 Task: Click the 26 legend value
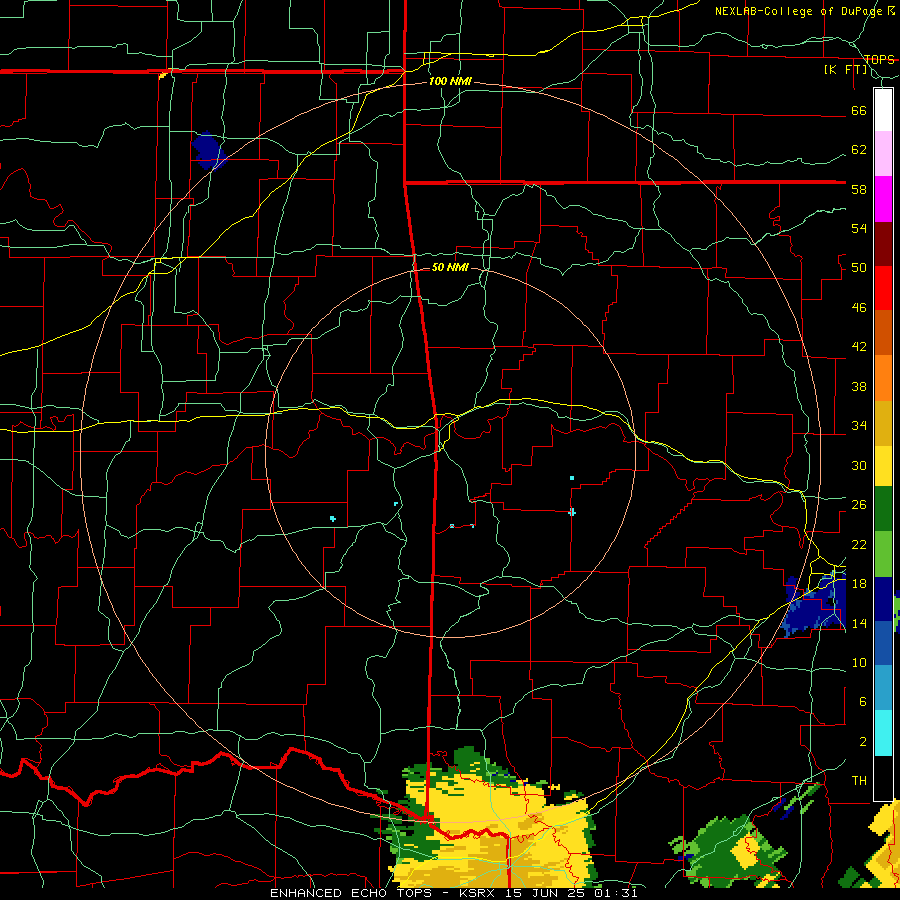(x=859, y=505)
